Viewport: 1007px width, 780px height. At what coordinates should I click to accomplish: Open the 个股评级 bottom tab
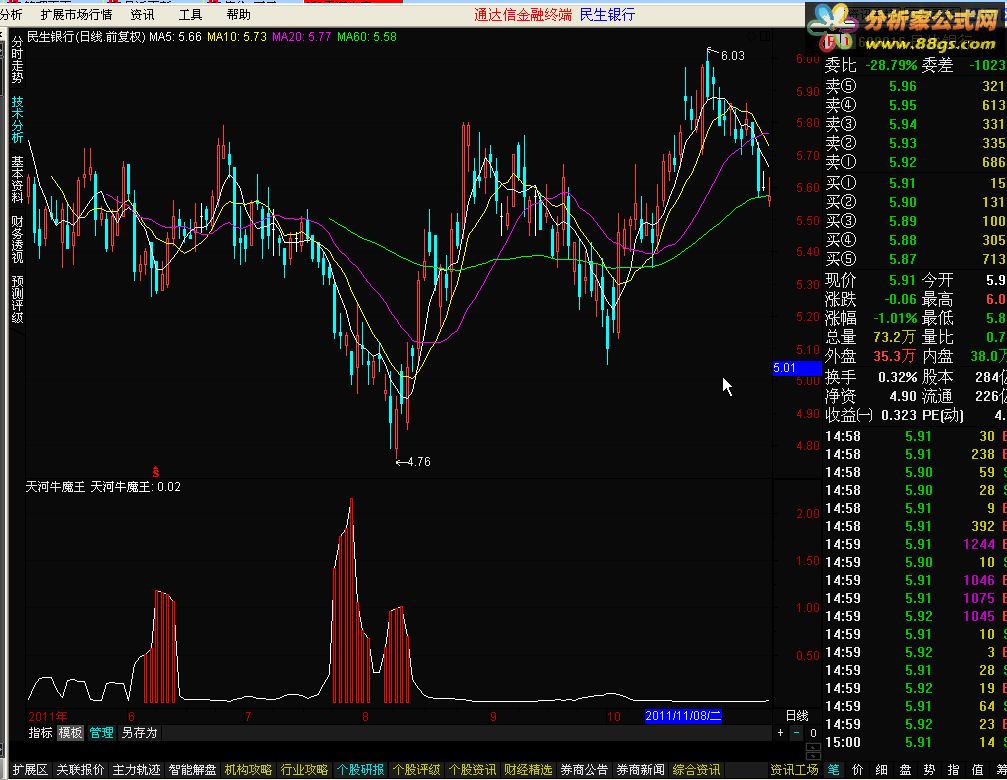416,770
